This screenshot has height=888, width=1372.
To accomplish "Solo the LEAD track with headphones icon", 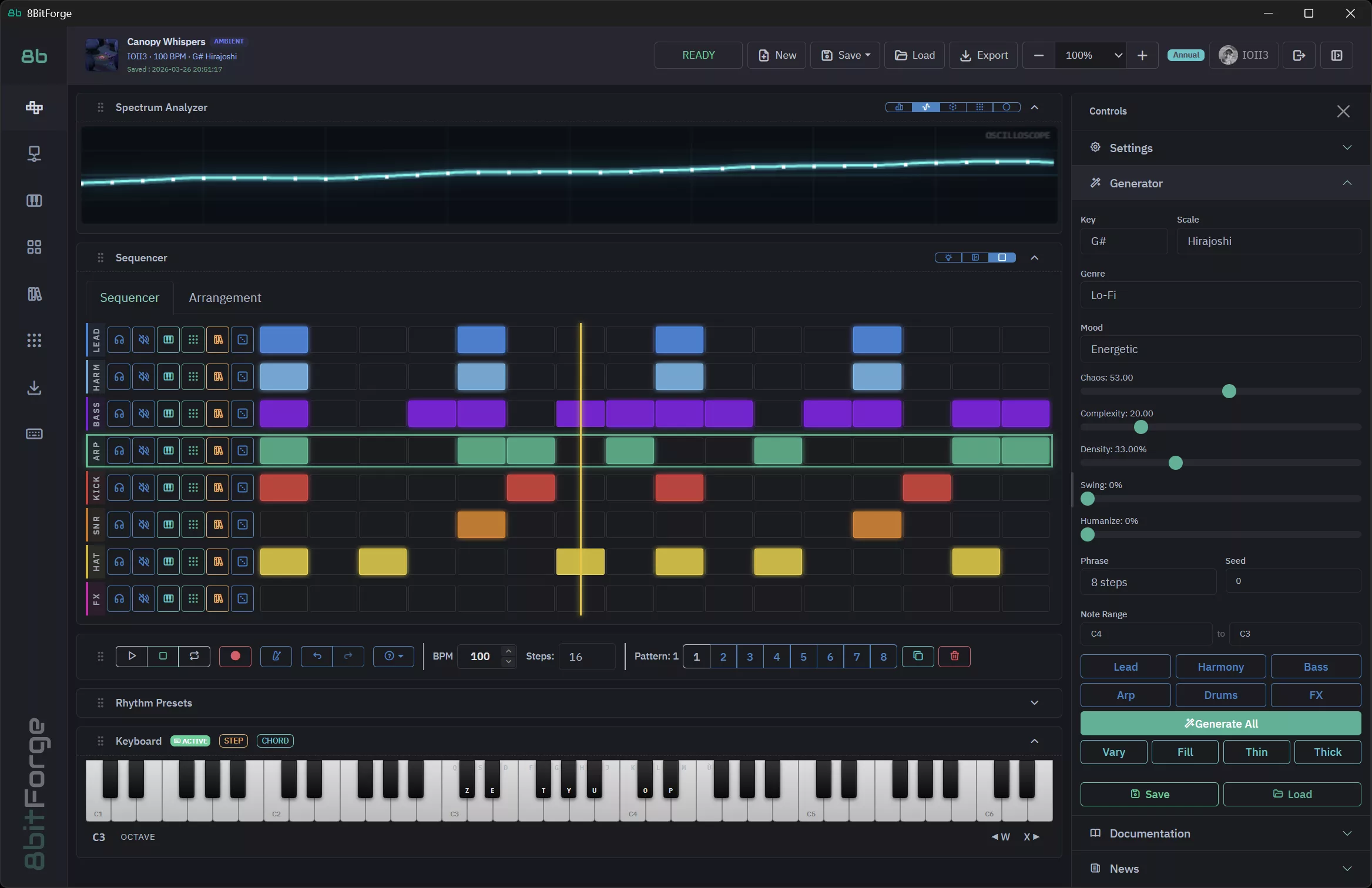I will (x=119, y=340).
